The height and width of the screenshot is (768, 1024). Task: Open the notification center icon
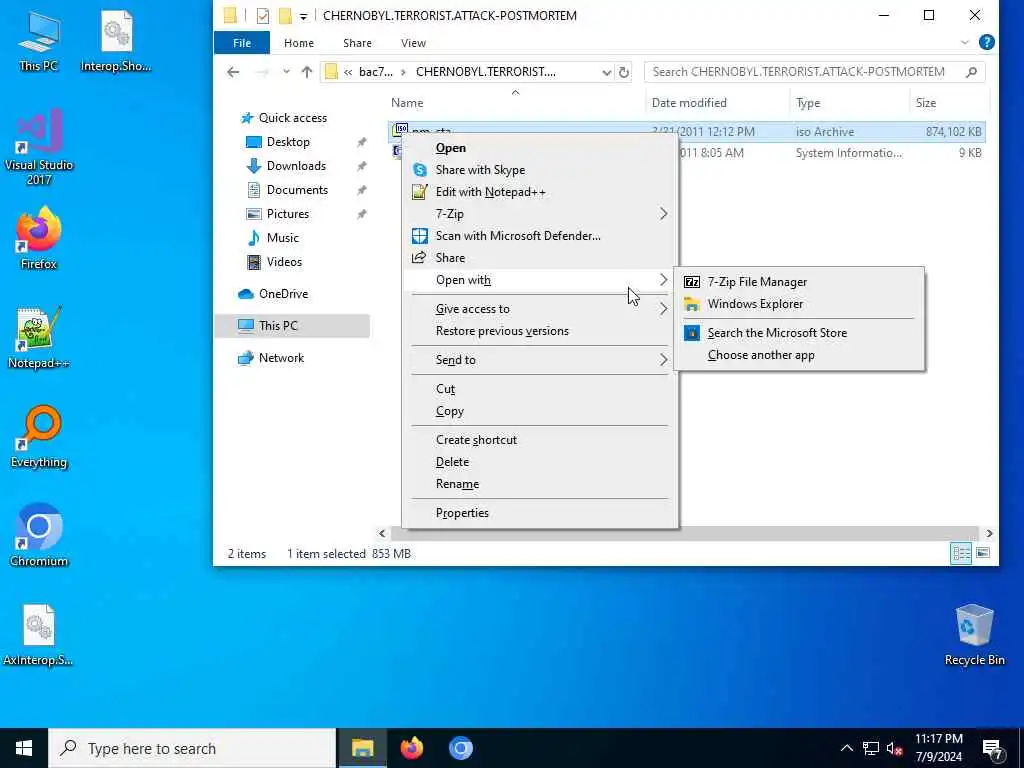pyautogui.click(x=993, y=748)
